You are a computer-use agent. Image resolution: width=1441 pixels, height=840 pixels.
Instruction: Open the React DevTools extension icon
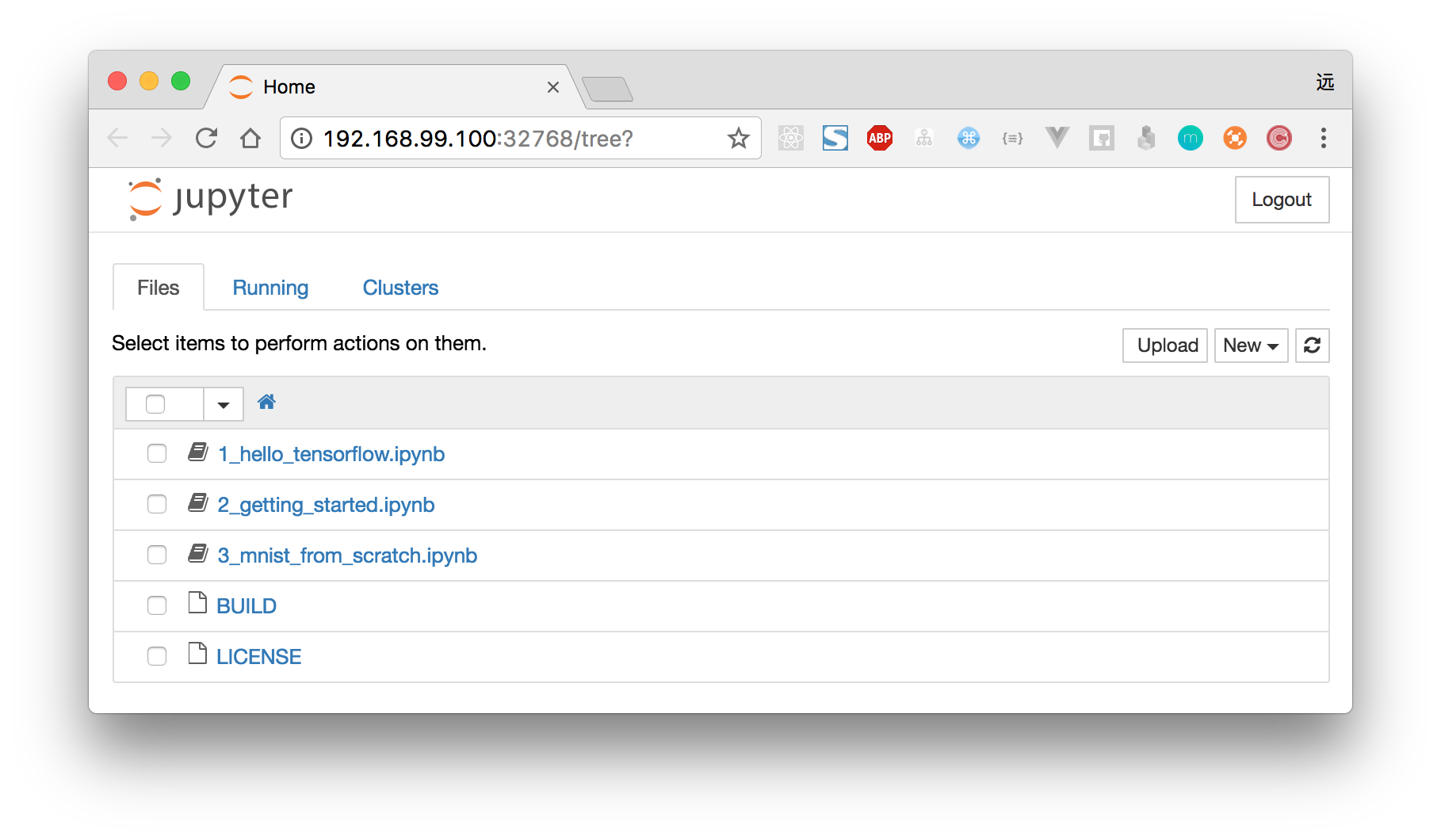click(790, 139)
